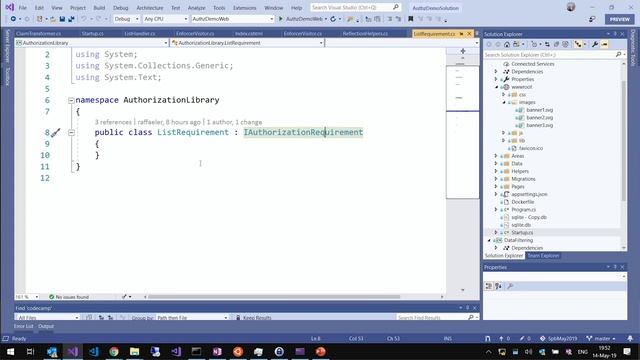The height and width of the screenshot is (360, 640).
Task: Switch to the Startup.cs editor tab
Action: click(92, 34)
